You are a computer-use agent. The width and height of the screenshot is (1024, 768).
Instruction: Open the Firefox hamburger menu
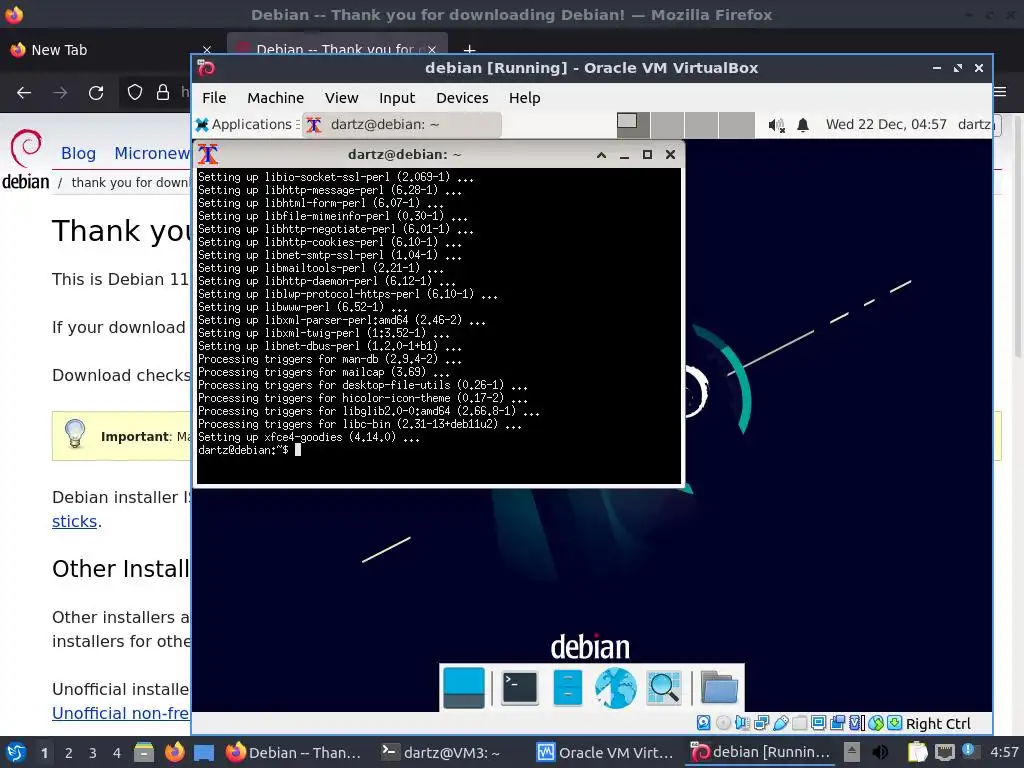(1000, 91)
